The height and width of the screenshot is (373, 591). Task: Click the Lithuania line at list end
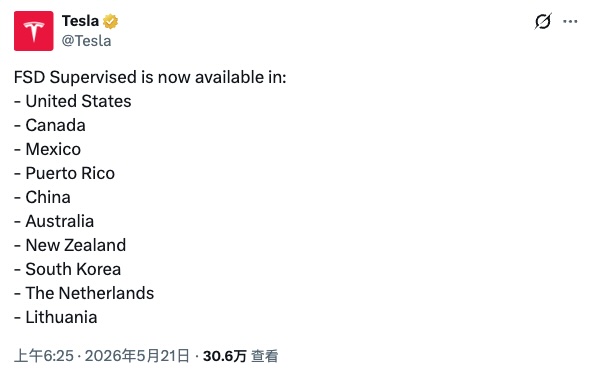(x=56, y=318)
